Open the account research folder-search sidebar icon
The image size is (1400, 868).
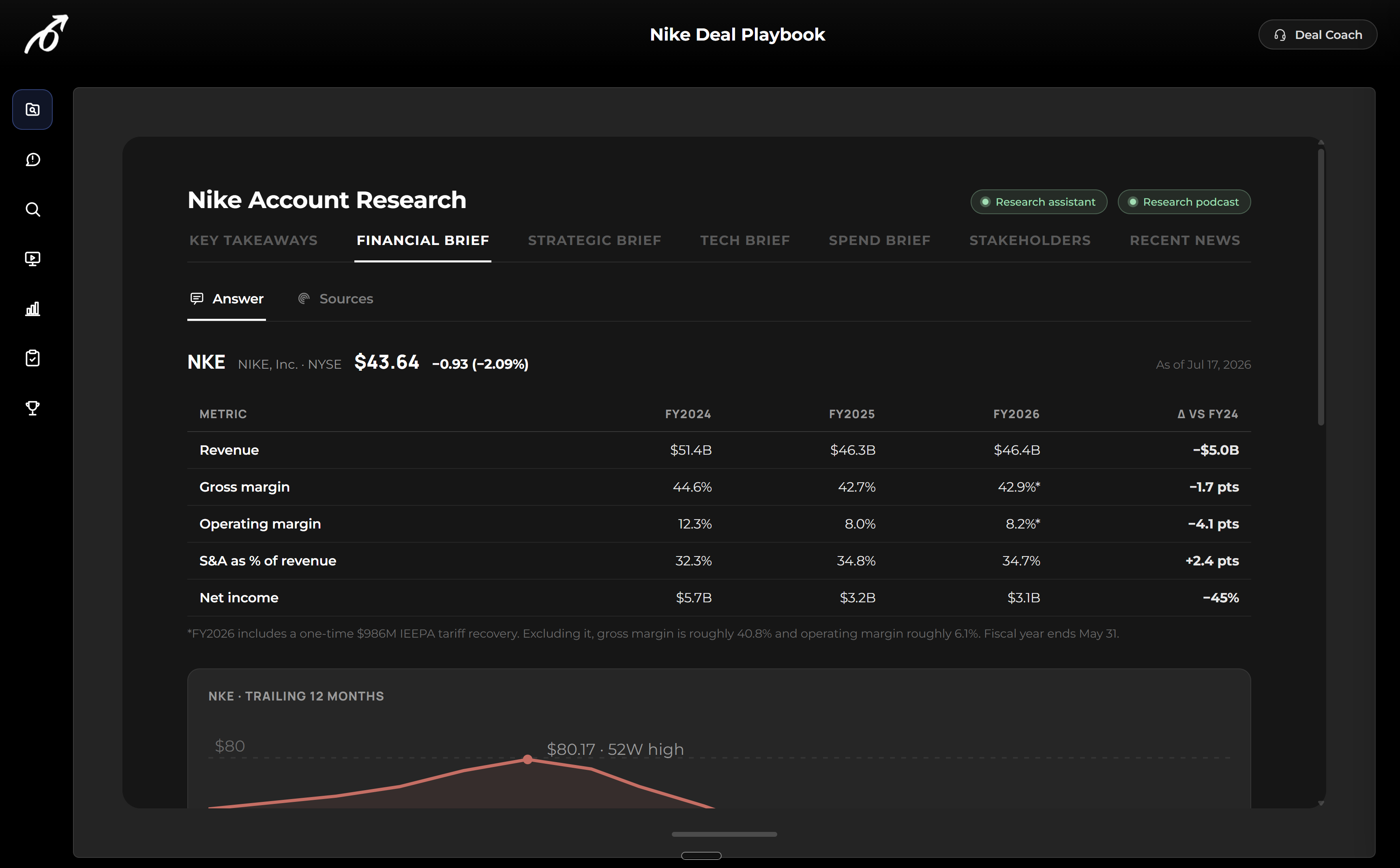pos(33,110)
